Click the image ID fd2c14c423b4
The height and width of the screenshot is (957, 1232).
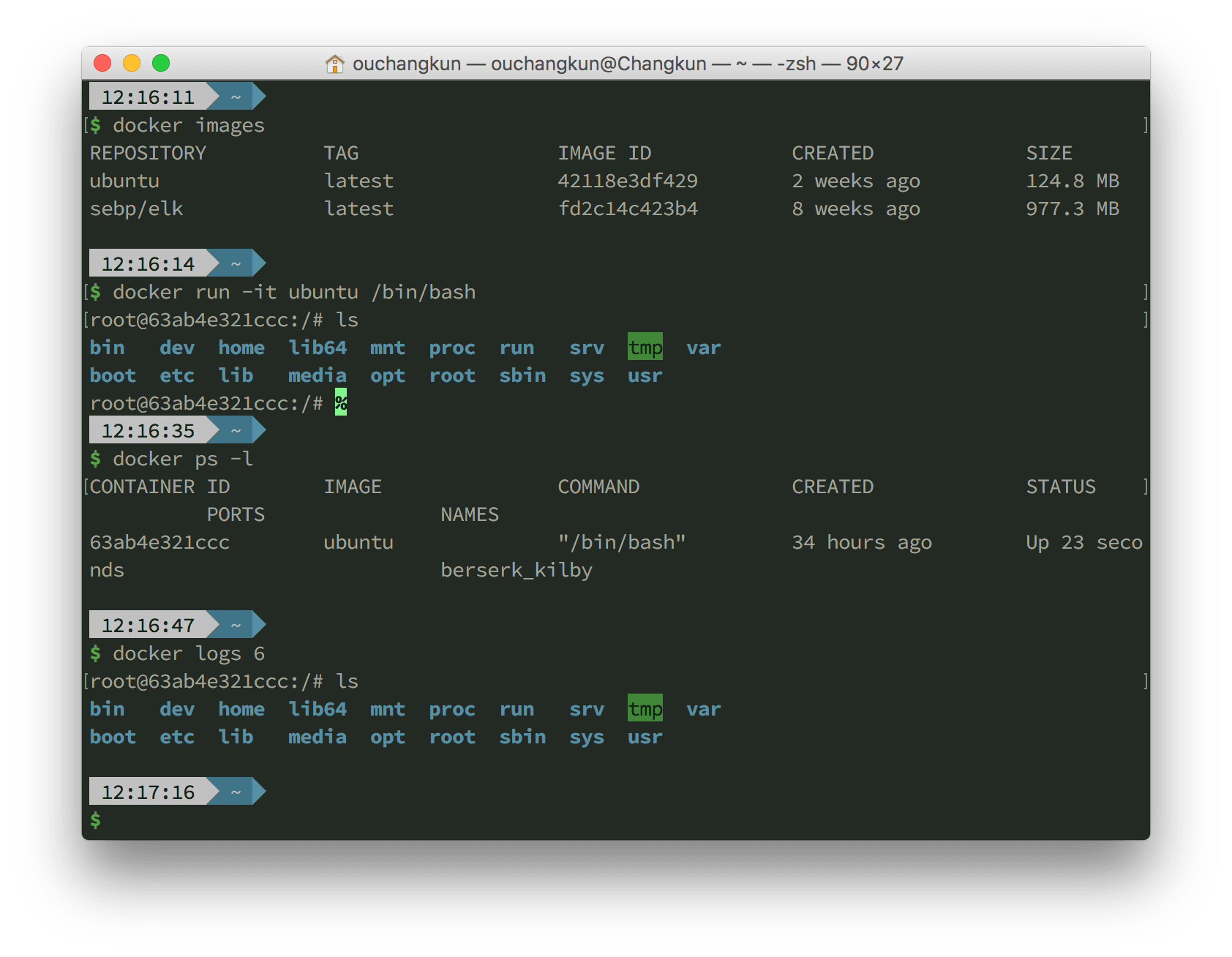[627, 209]
